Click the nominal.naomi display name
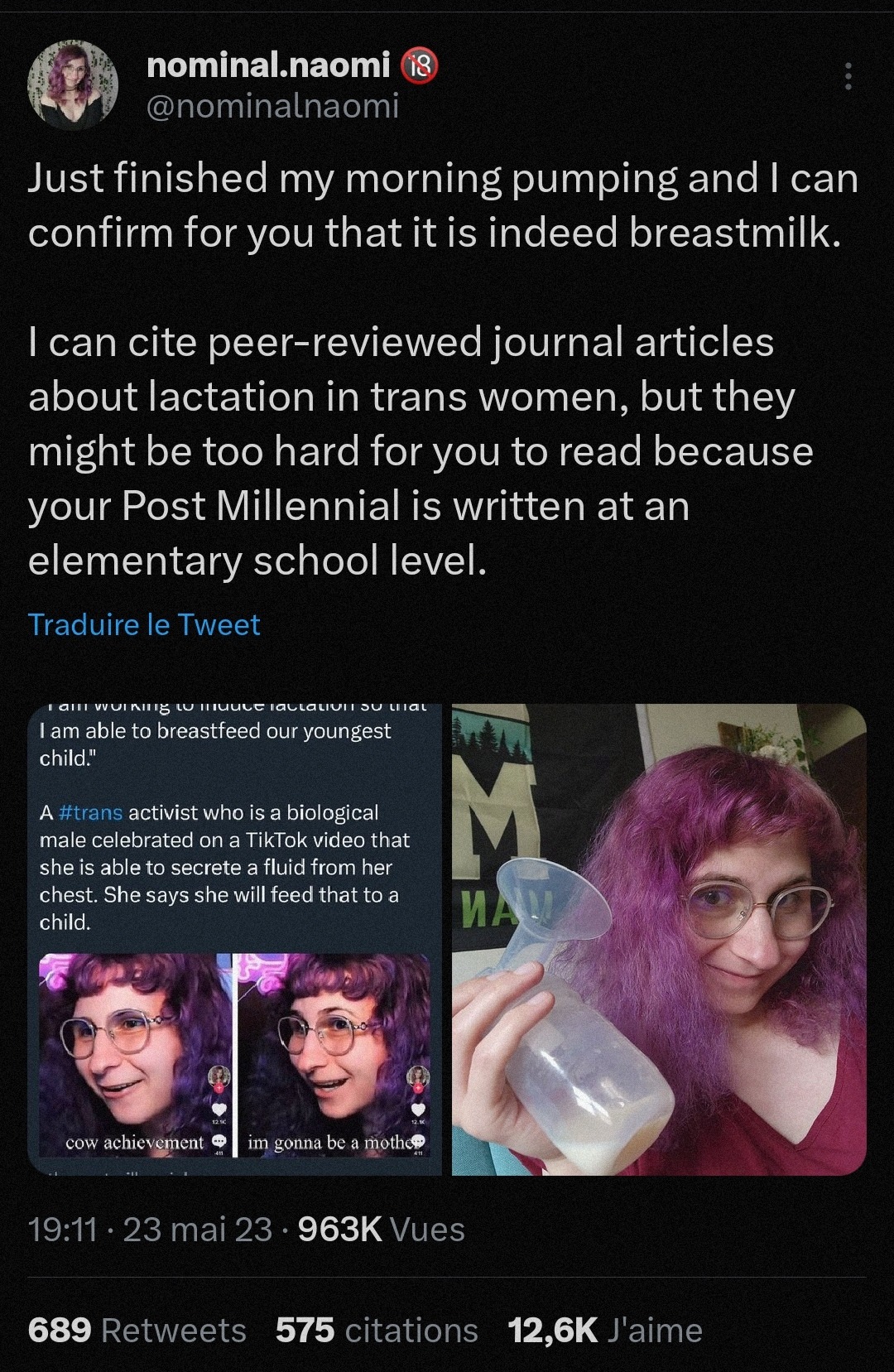Screen dimensions: 894x1372 coord(268,65)
